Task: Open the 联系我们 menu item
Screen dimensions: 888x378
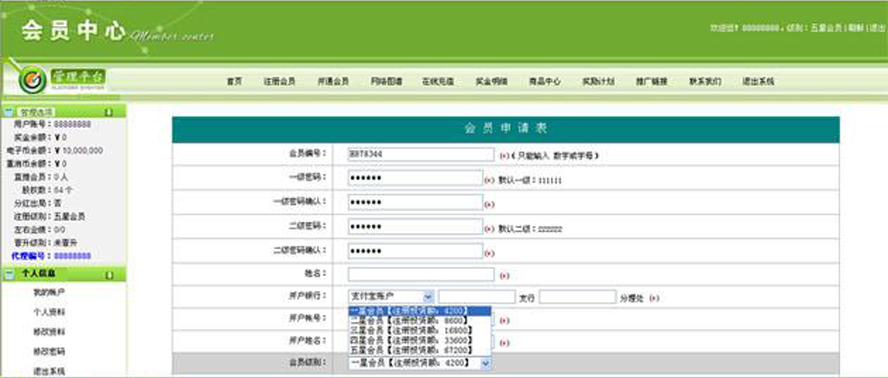Action: (x=705, y=82)
